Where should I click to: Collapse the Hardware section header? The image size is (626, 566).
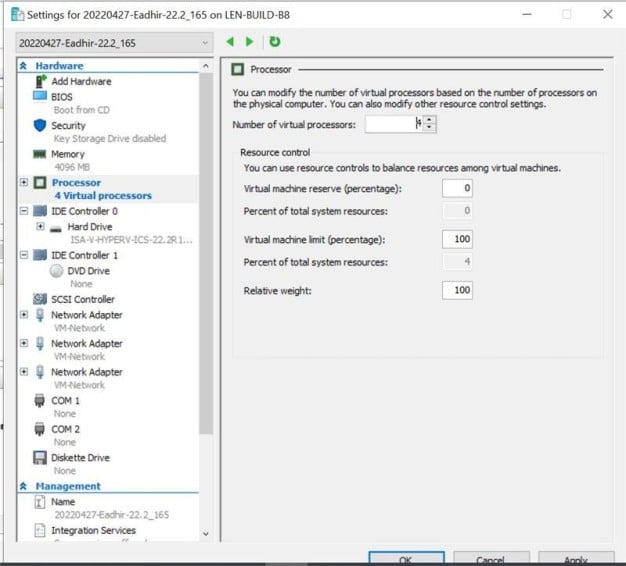point(25,66)
